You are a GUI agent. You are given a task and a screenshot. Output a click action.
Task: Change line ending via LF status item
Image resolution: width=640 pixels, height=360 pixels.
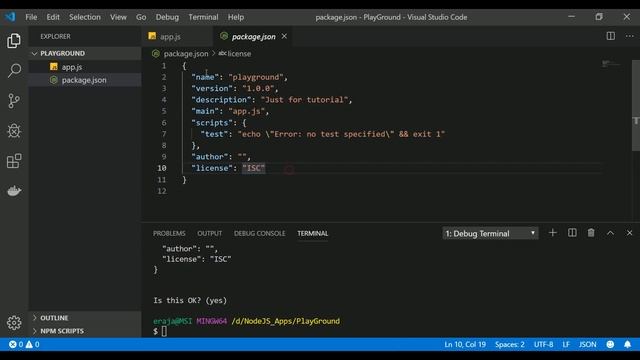click(x=566, y=344)
